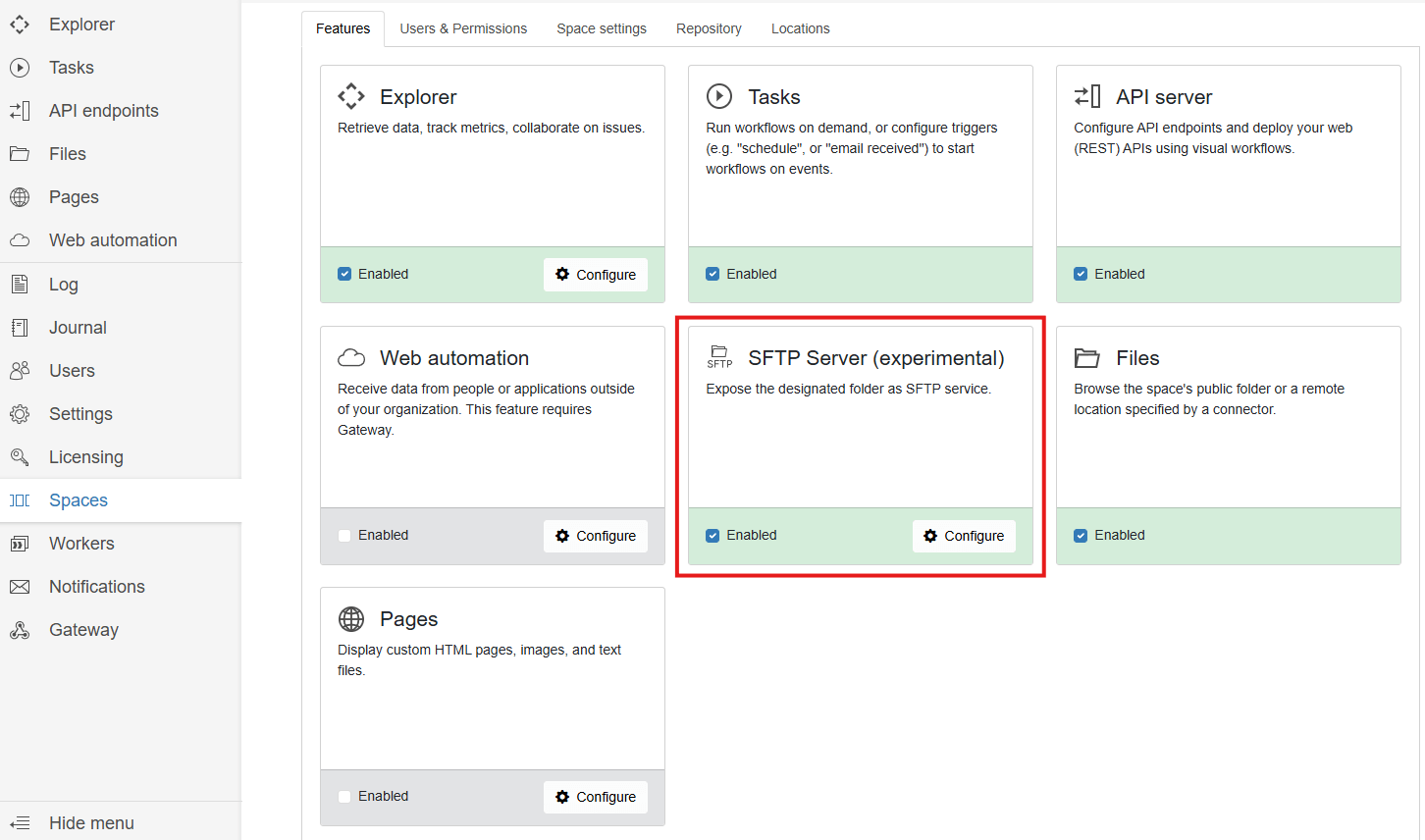Enable the Pages feature checkbox
Screen dimensions: 1425x840
344,797
